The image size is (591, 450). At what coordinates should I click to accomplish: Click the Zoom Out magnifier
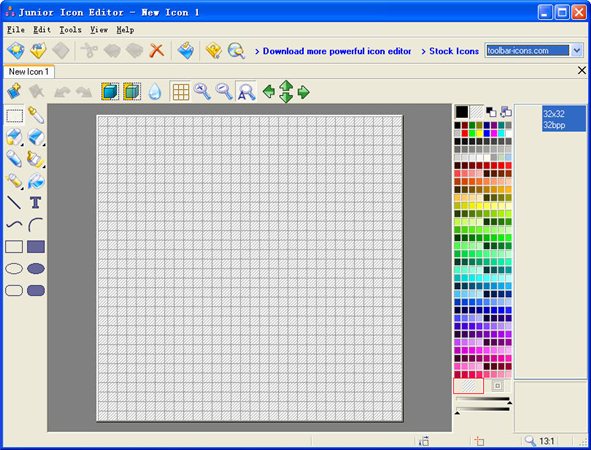[x=224, y=91]
